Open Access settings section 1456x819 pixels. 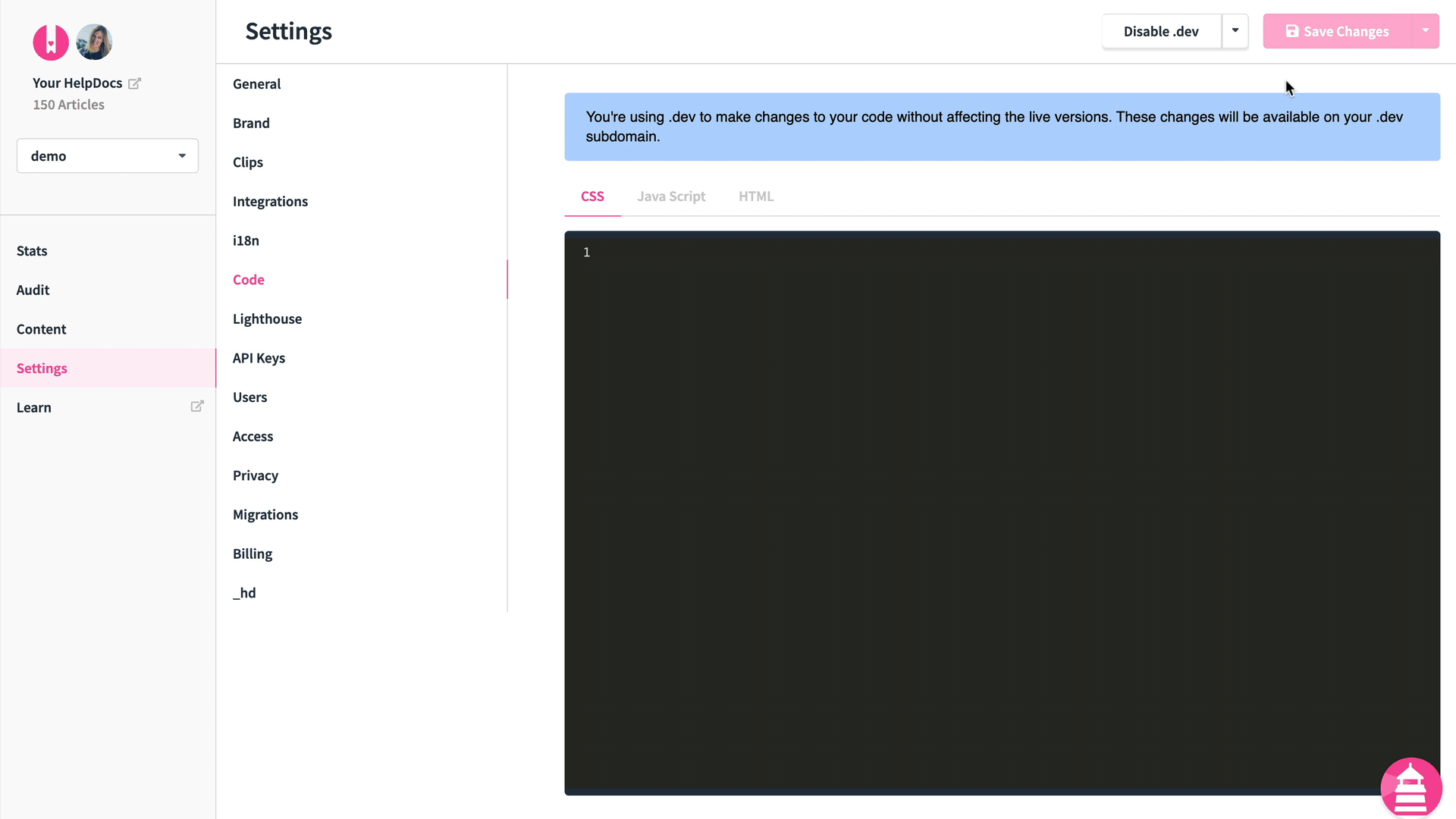tap(253, 436)
